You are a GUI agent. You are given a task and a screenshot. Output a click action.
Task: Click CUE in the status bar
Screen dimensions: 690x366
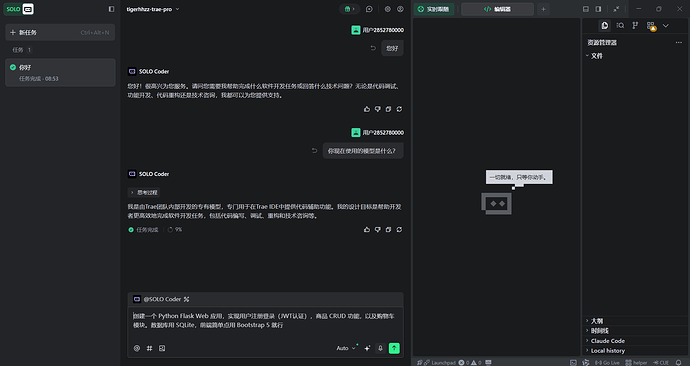coord(661,362)
